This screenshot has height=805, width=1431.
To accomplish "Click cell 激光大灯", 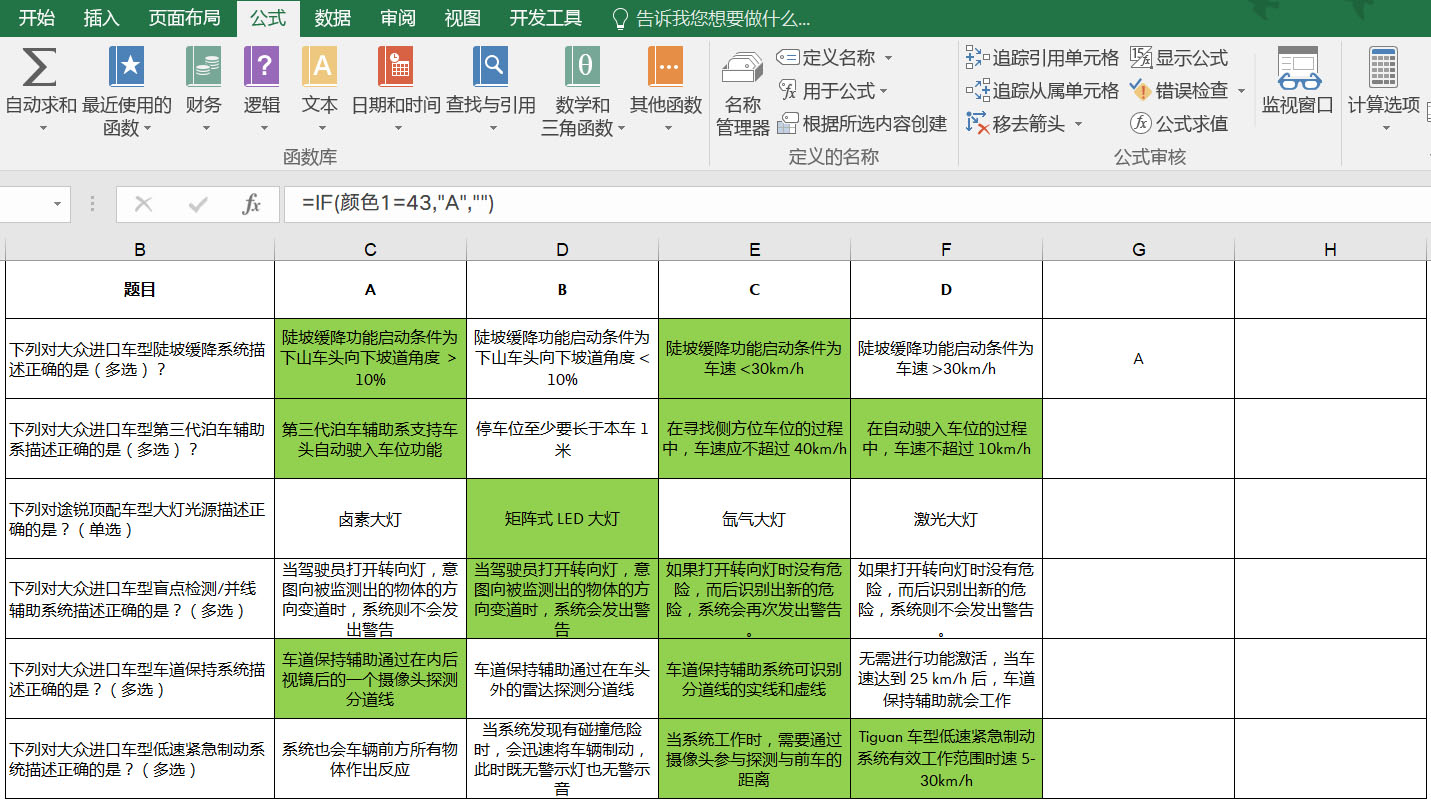I will pos(946,519).
